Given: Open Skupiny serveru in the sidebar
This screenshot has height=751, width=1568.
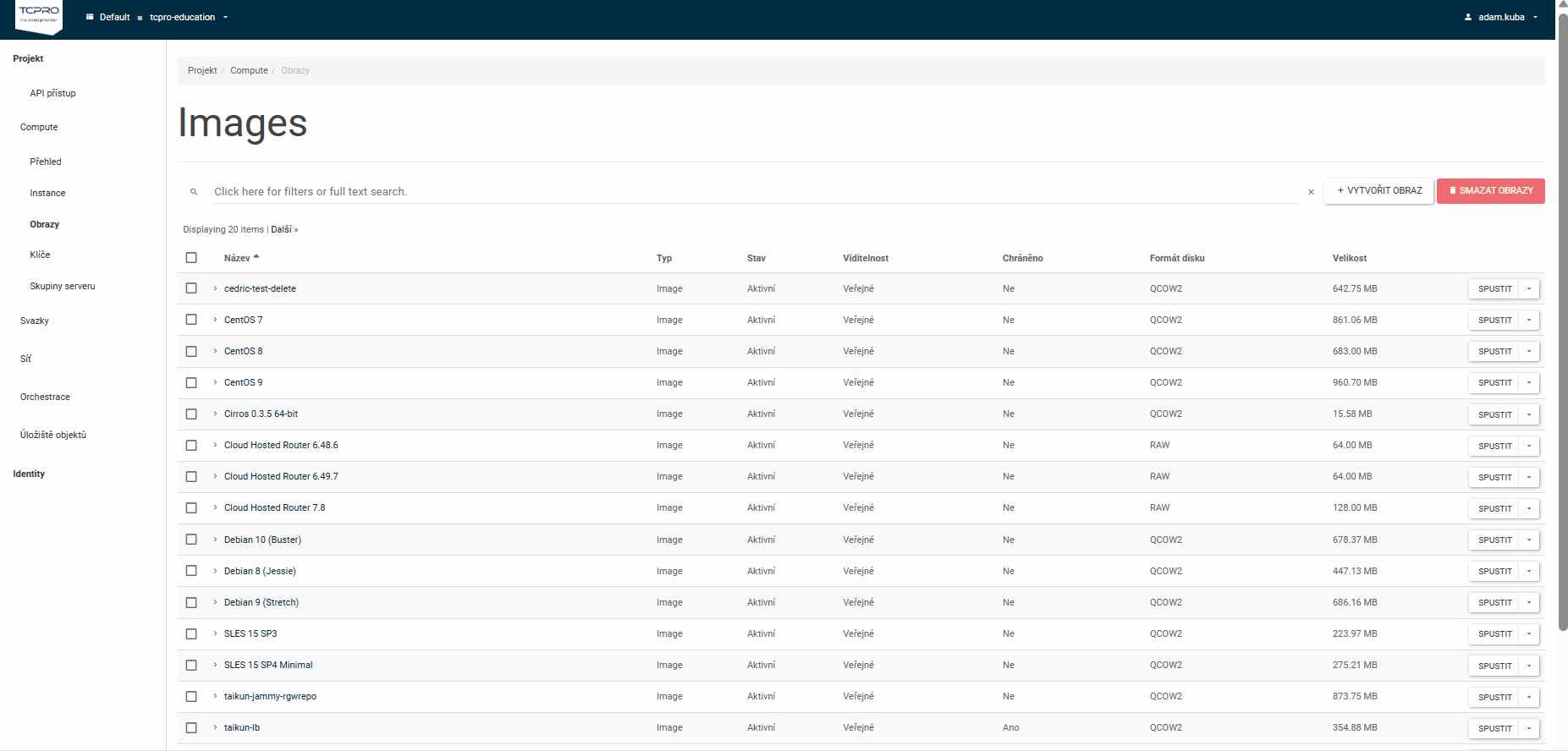Looking at the screenshot, I should click(63, 286).
